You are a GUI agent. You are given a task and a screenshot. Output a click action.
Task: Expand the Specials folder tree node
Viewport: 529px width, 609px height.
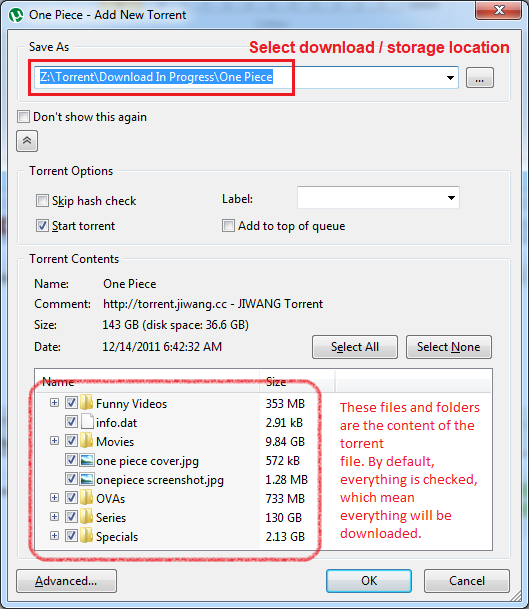[x=54, y=536]
